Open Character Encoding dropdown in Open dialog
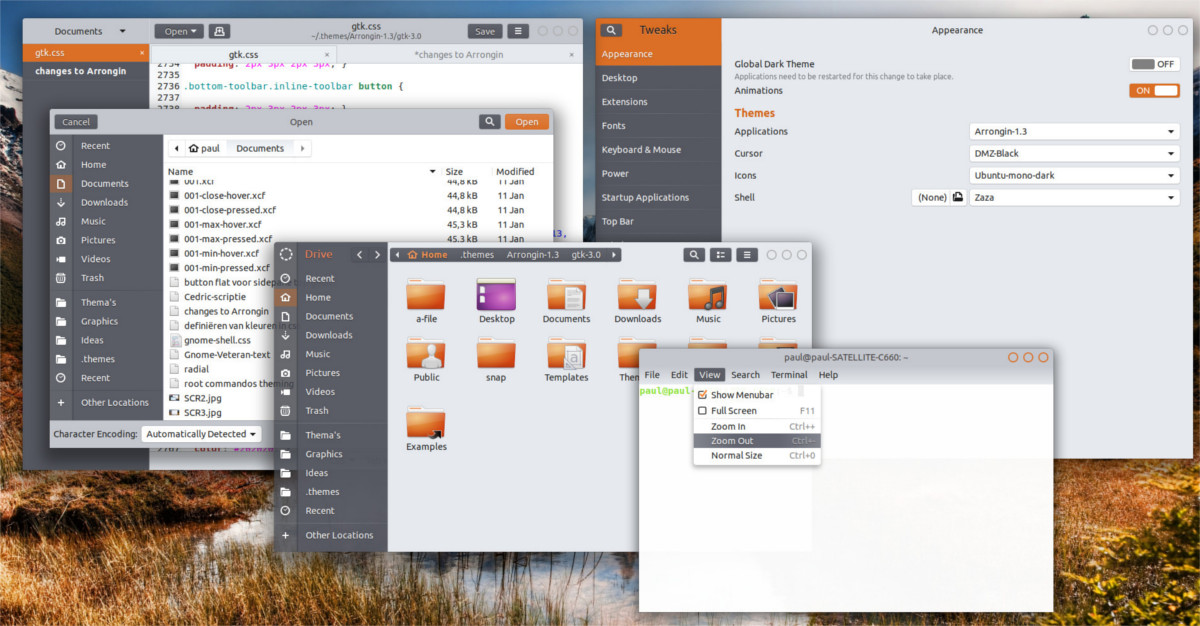The width and height of the screenshot is (1200, 626). coord(201,434)
